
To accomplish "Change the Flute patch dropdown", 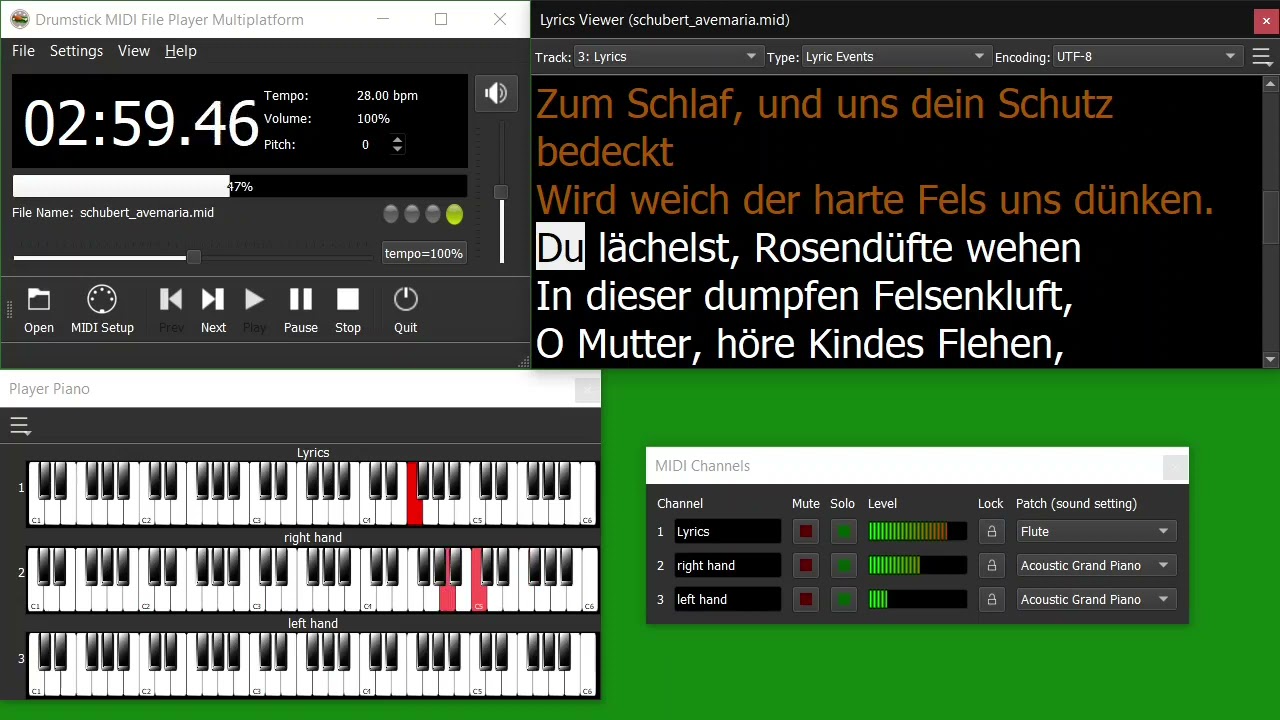I will point(1096,532).
